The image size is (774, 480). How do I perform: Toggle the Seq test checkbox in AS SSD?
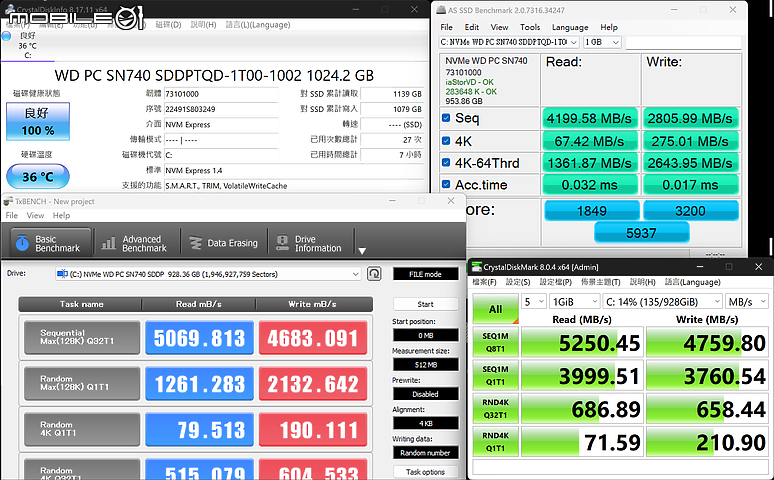coord(446,118)
